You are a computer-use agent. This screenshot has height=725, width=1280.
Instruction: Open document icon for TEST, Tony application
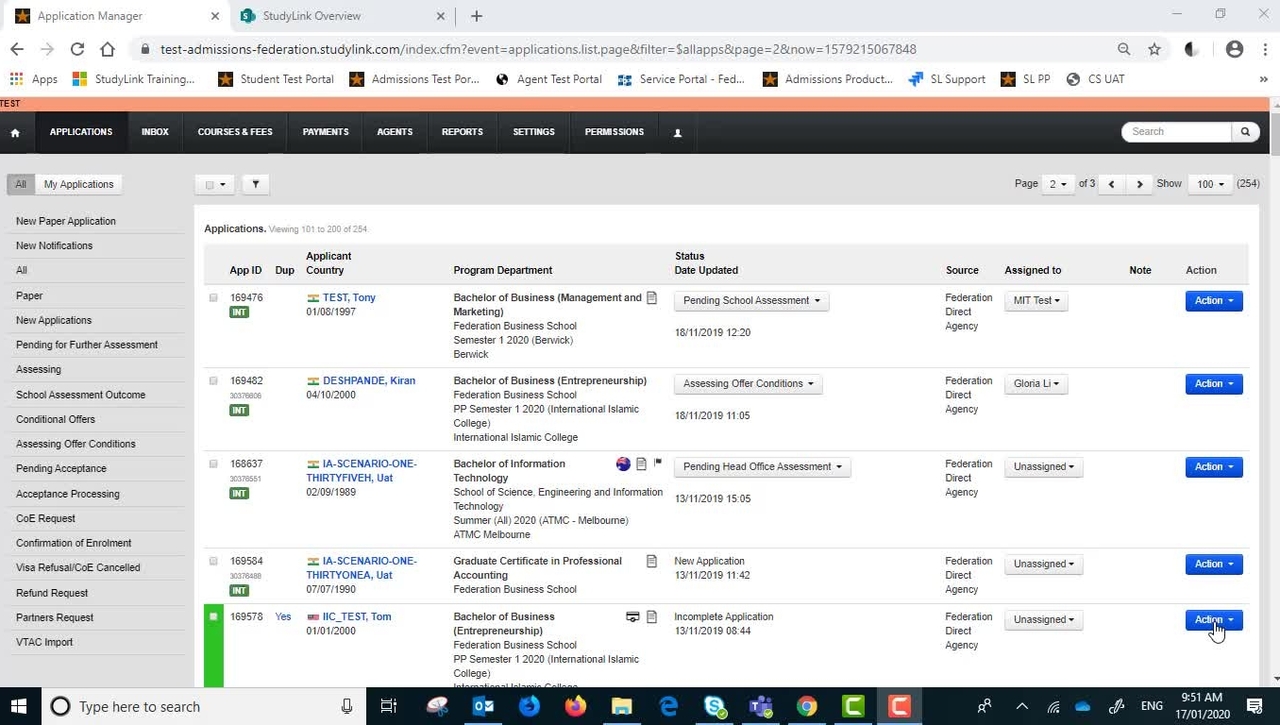tap(652, 298)
